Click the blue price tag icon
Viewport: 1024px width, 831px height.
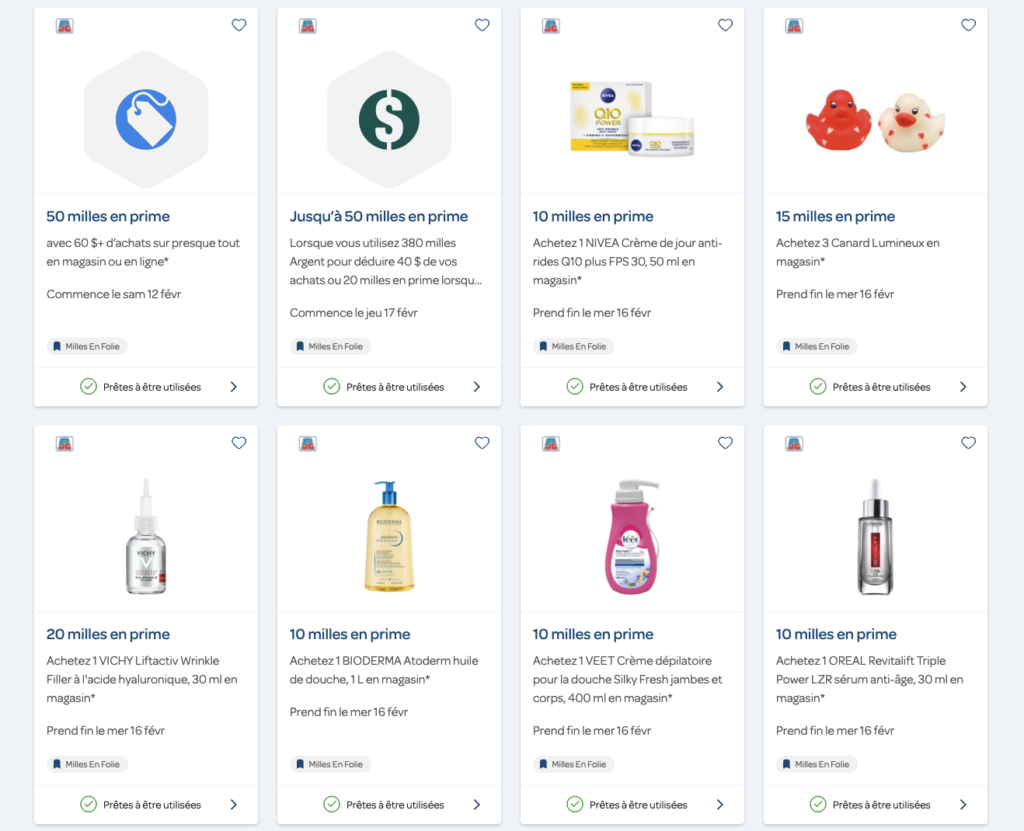pyautogui.click(x=146, y=120)
